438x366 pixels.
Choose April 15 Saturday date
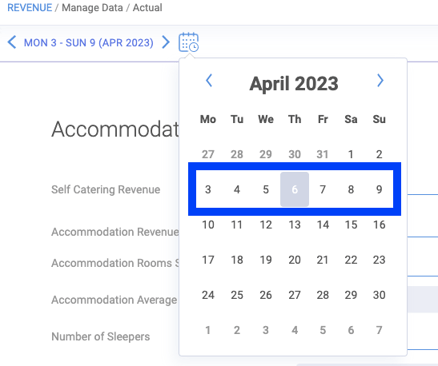pos(351,225)
